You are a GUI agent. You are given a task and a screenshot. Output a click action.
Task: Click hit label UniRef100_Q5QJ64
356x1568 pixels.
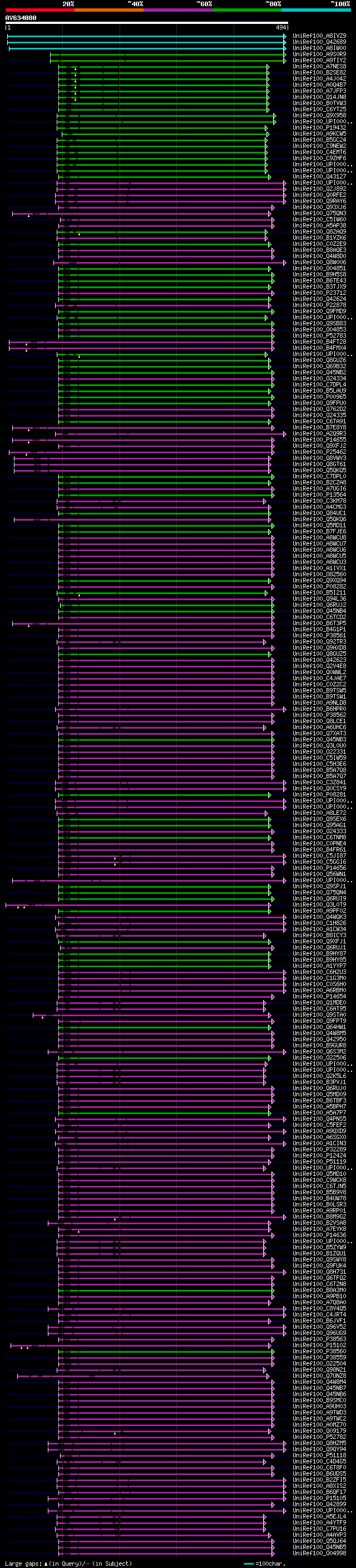click(319, 1541)
